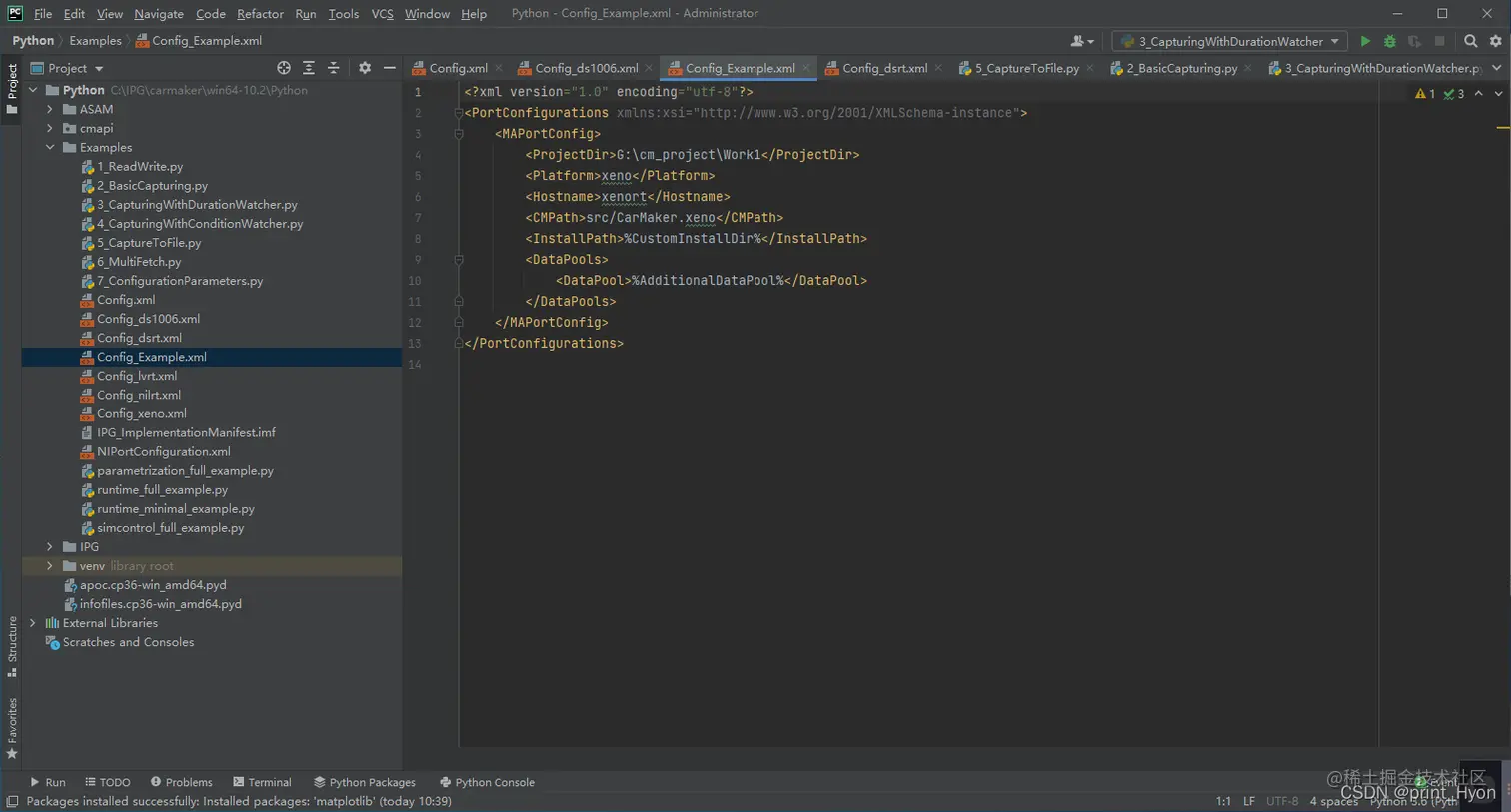The height and width of the screenshot is (812, 1511).
Task: Open Project panel options gear
Action: click(365, 68)
